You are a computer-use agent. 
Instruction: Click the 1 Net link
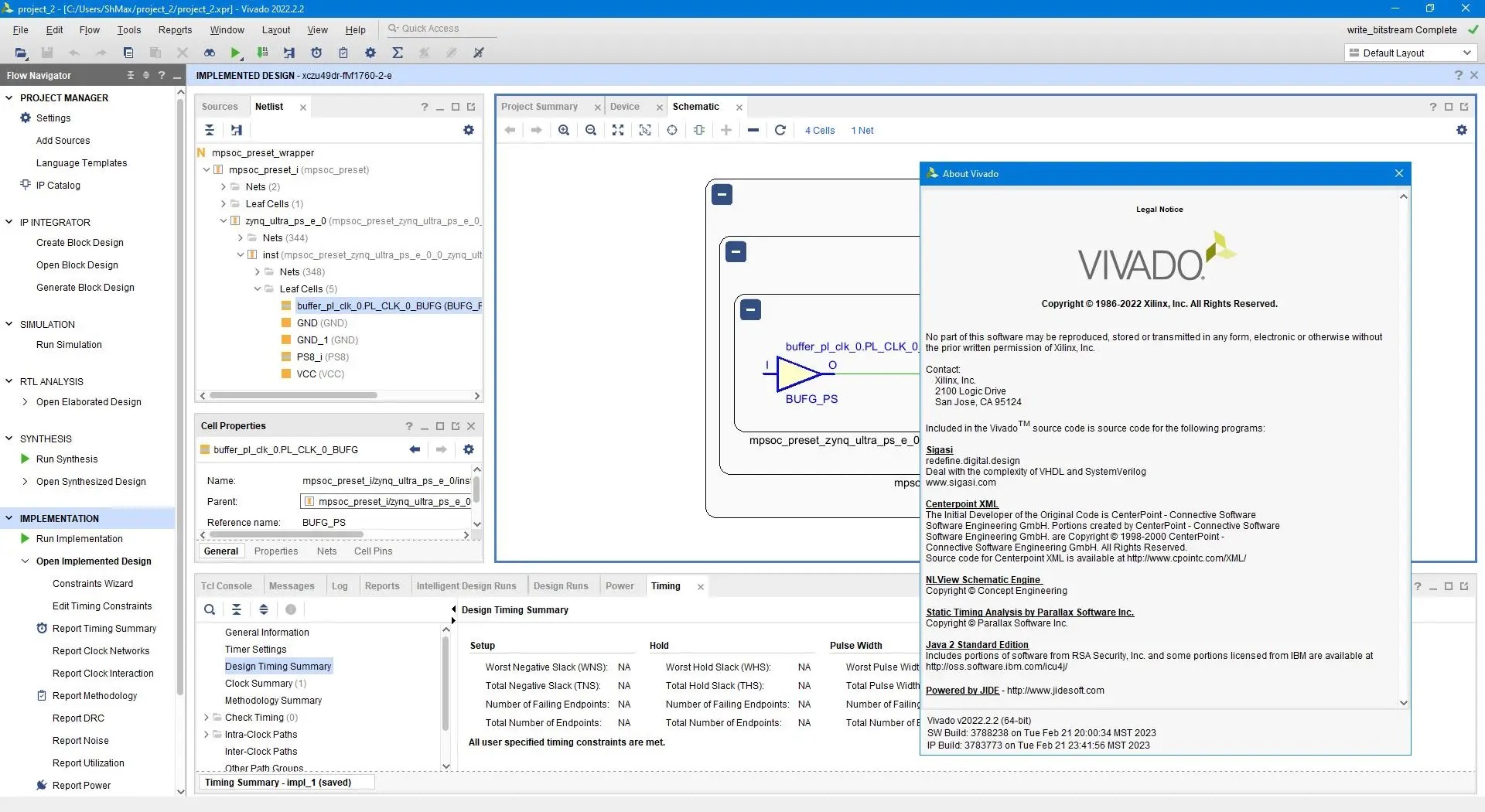(x=862, y=130)
